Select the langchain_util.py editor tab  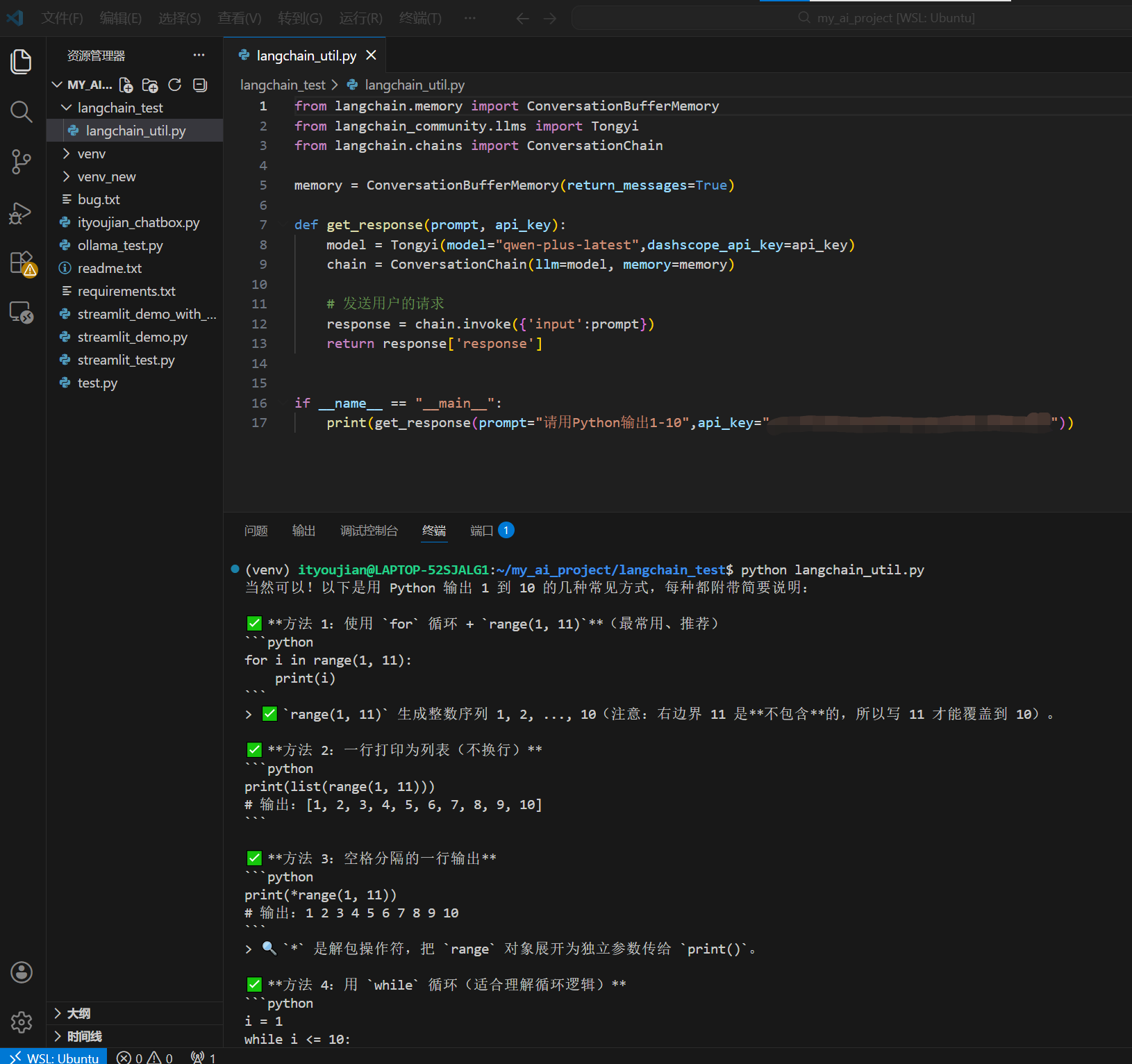(306, 55)
